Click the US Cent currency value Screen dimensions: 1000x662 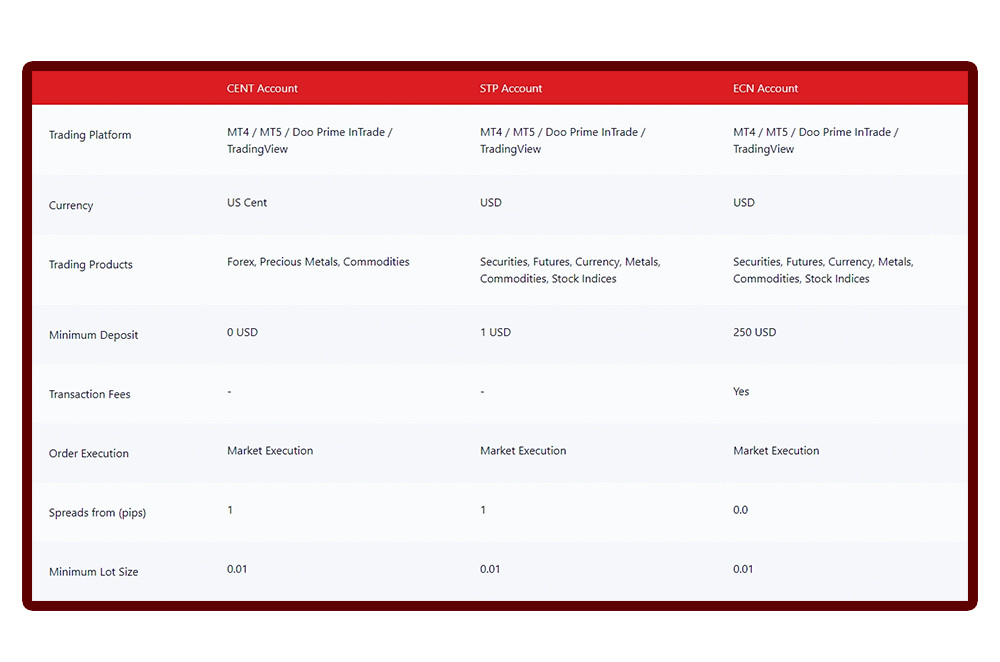tap(247, 203)
